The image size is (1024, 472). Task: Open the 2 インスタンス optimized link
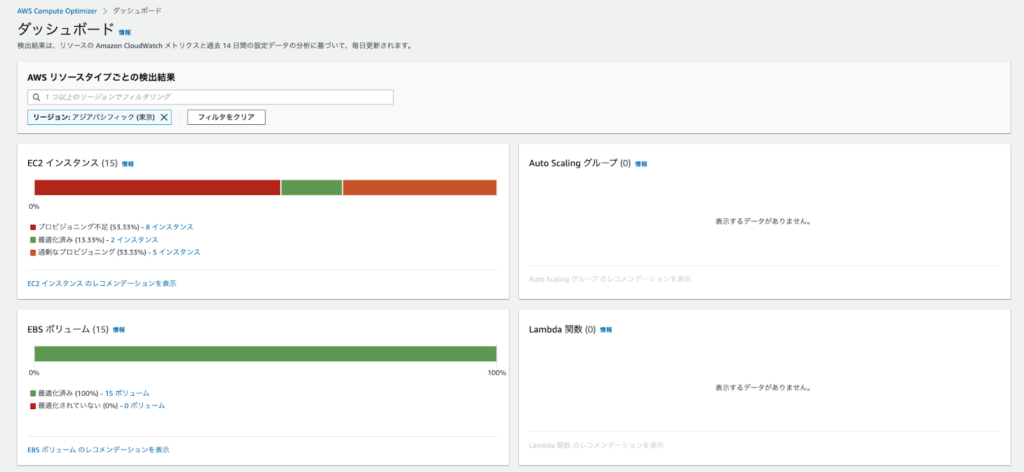(134, 240)
